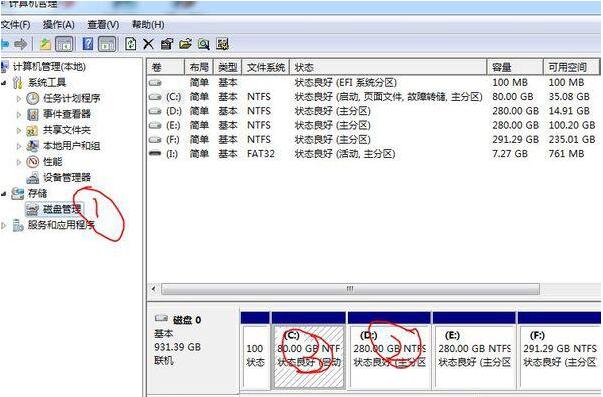This screenshot has height=397, width=603.
Task: Sort by the 文件系统 column header
Action: (x=265, y=67)
